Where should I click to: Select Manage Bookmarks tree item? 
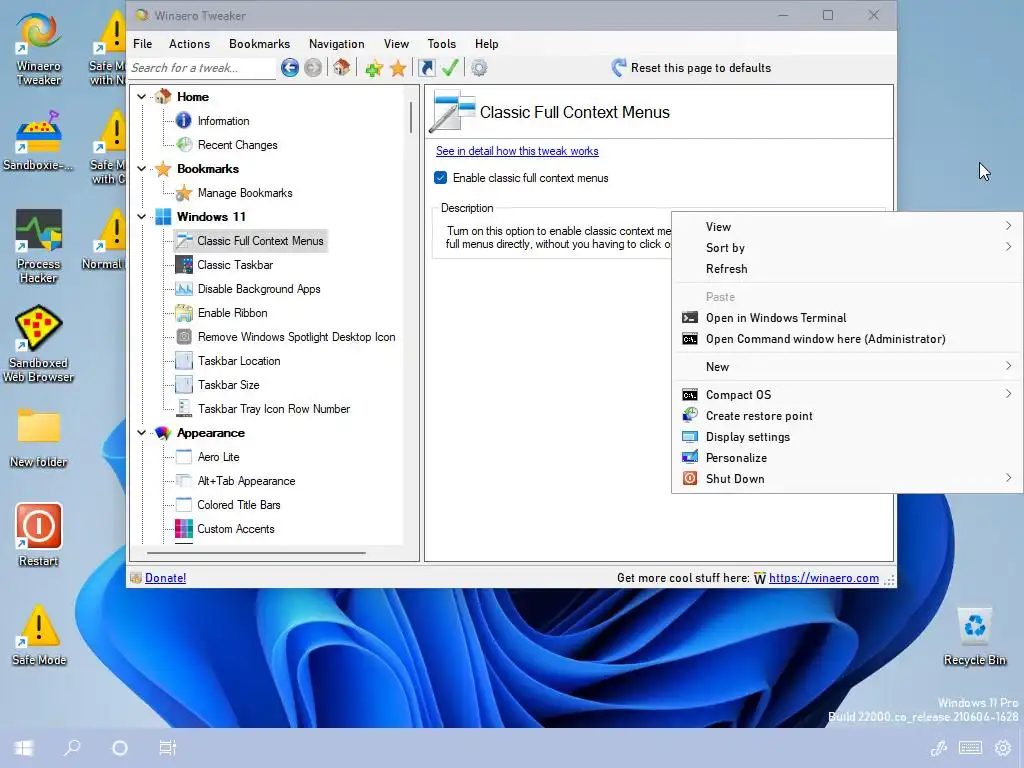click(245, 193)
